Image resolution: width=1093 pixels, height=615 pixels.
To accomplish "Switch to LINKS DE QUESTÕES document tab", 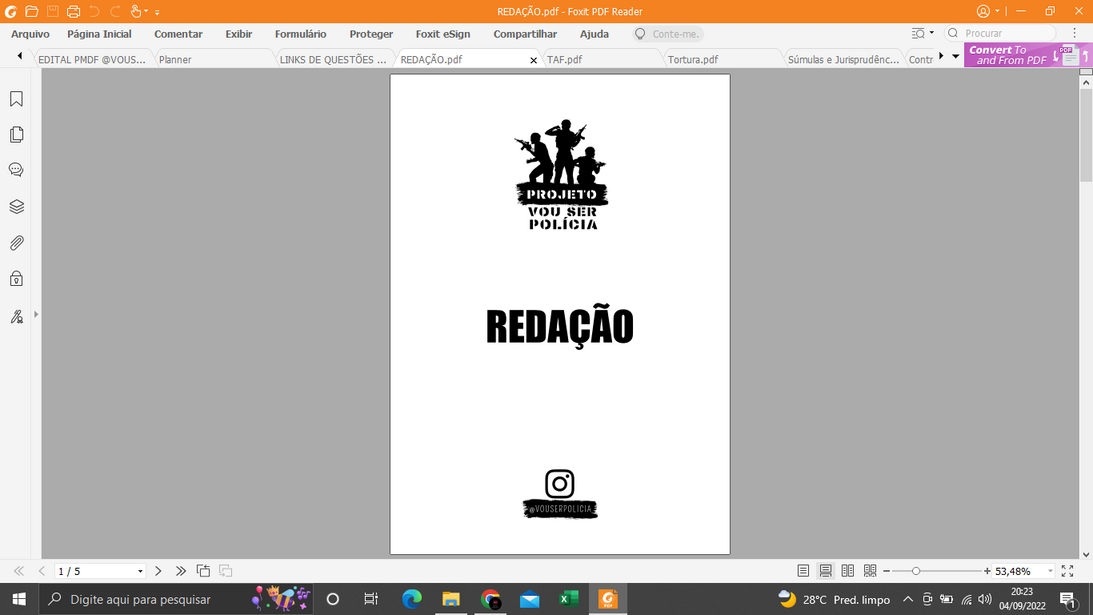I will point(334,59).
